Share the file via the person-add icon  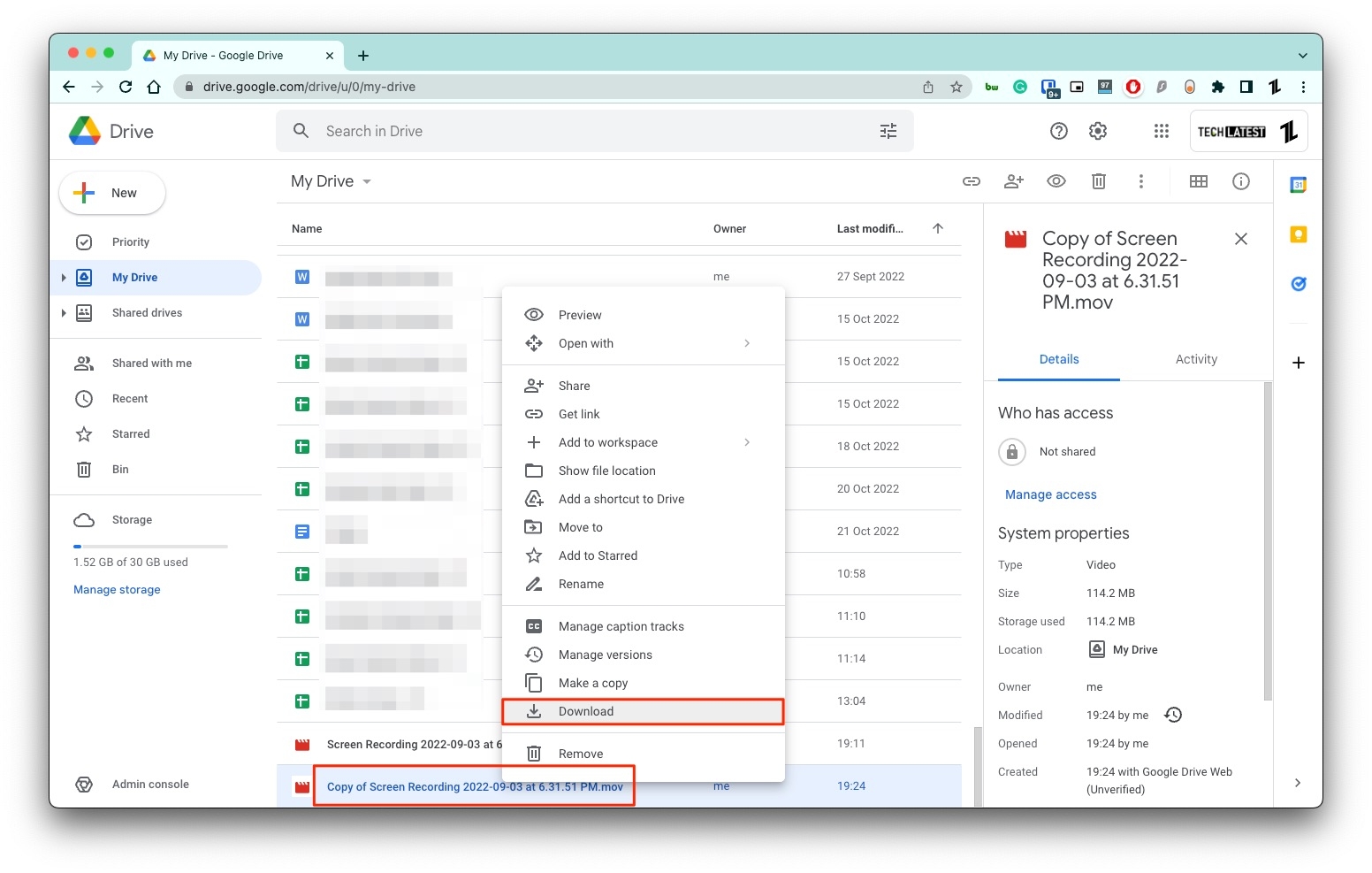[1013, 181]
